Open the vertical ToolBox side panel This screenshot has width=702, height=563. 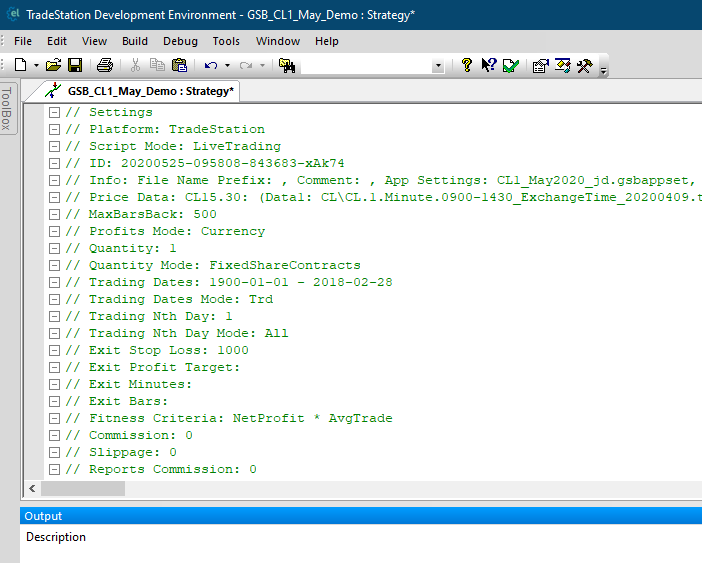[8, 108]
